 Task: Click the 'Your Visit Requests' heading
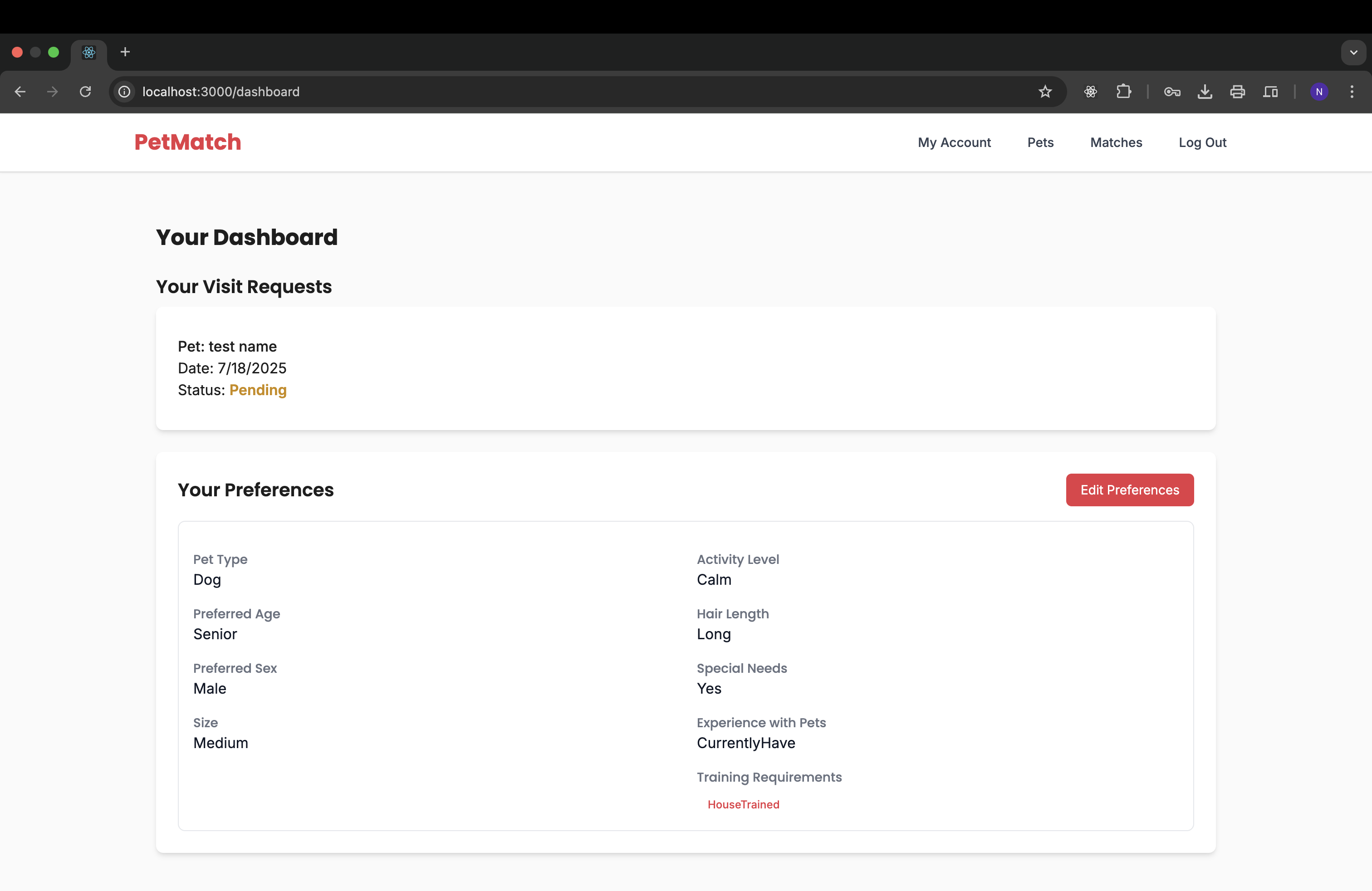(244, 287)
